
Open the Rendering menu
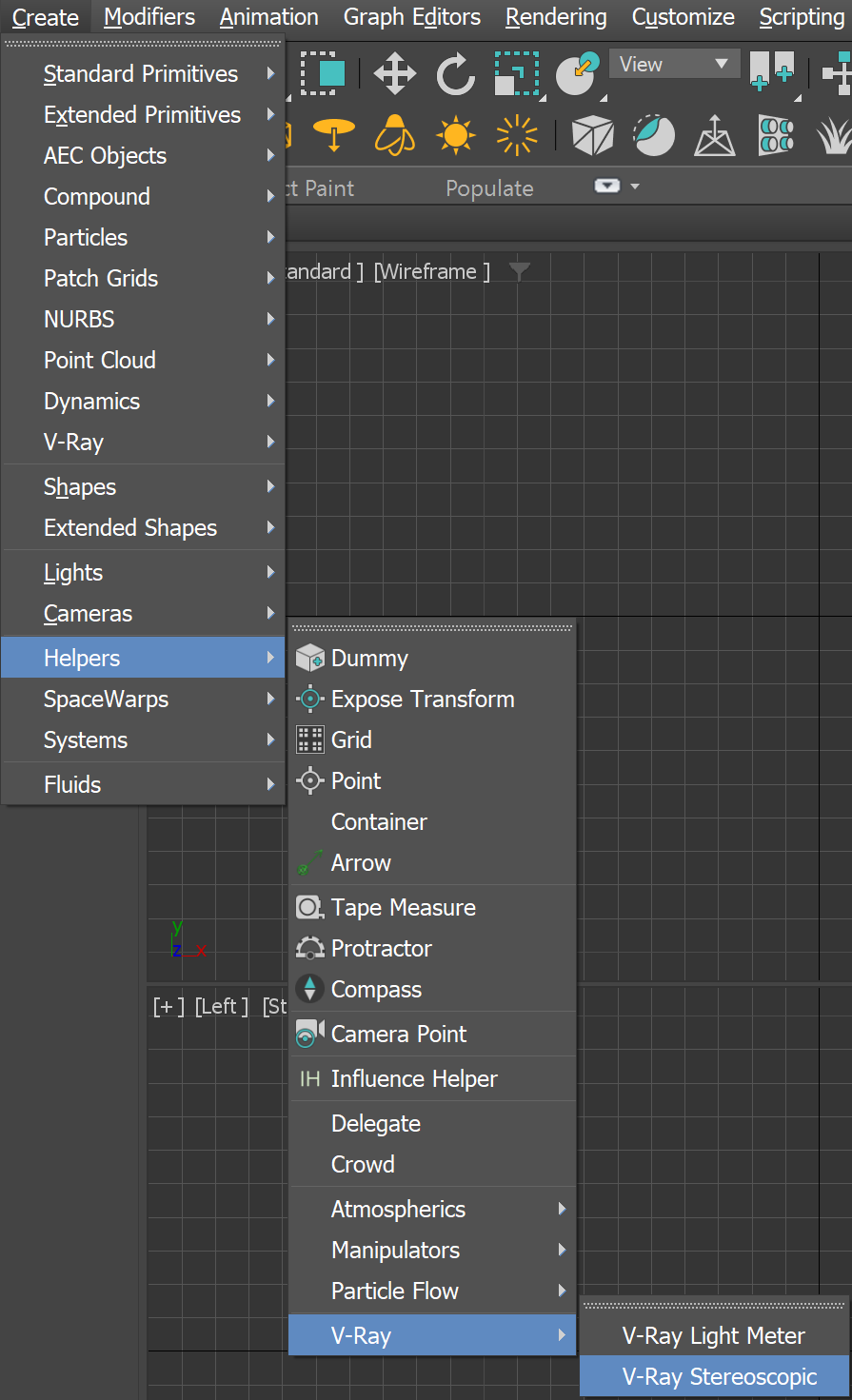click(x=556, y=17)
